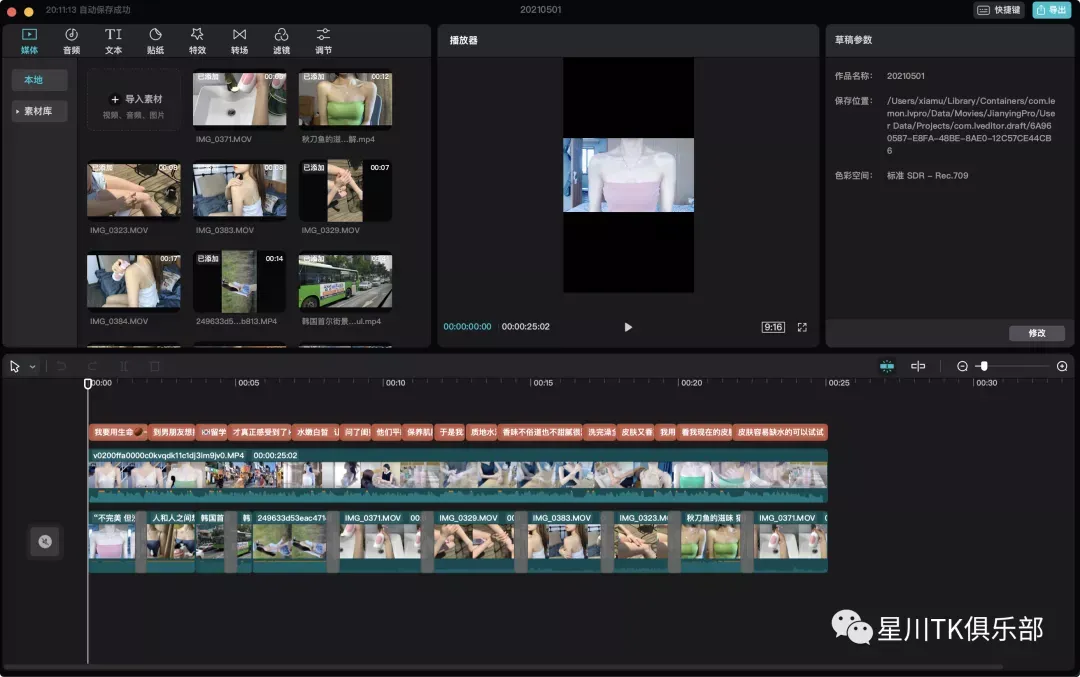The height and width of the screenshot is (677, 1080).
Task: Click the timeline zoom slider handle
Action: point(984,366)
